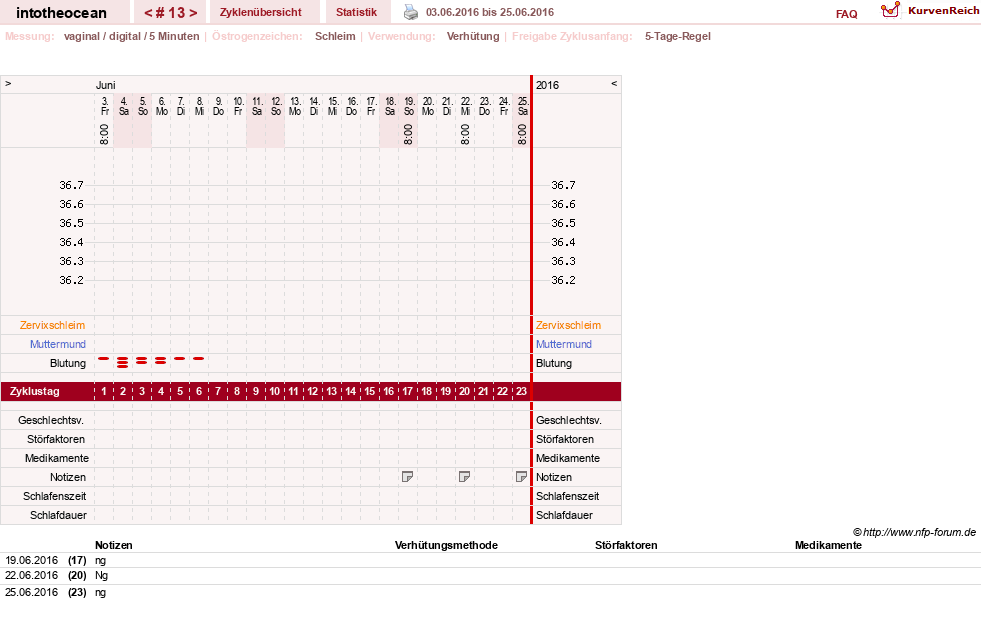Click the note row dated 22.06.2016

(x=490, y=576)
